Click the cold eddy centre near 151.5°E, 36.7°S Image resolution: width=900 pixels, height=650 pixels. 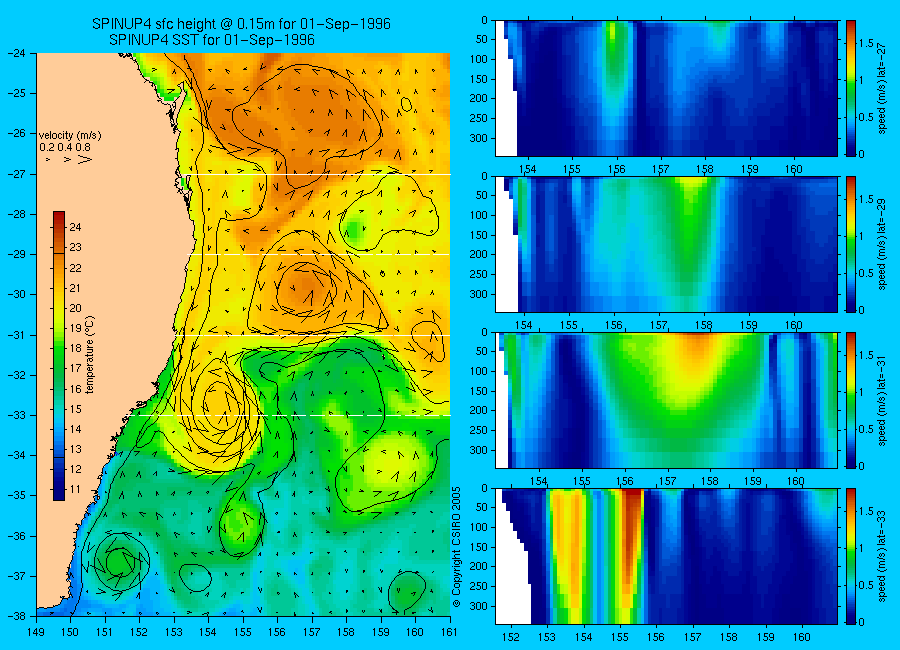119,561
